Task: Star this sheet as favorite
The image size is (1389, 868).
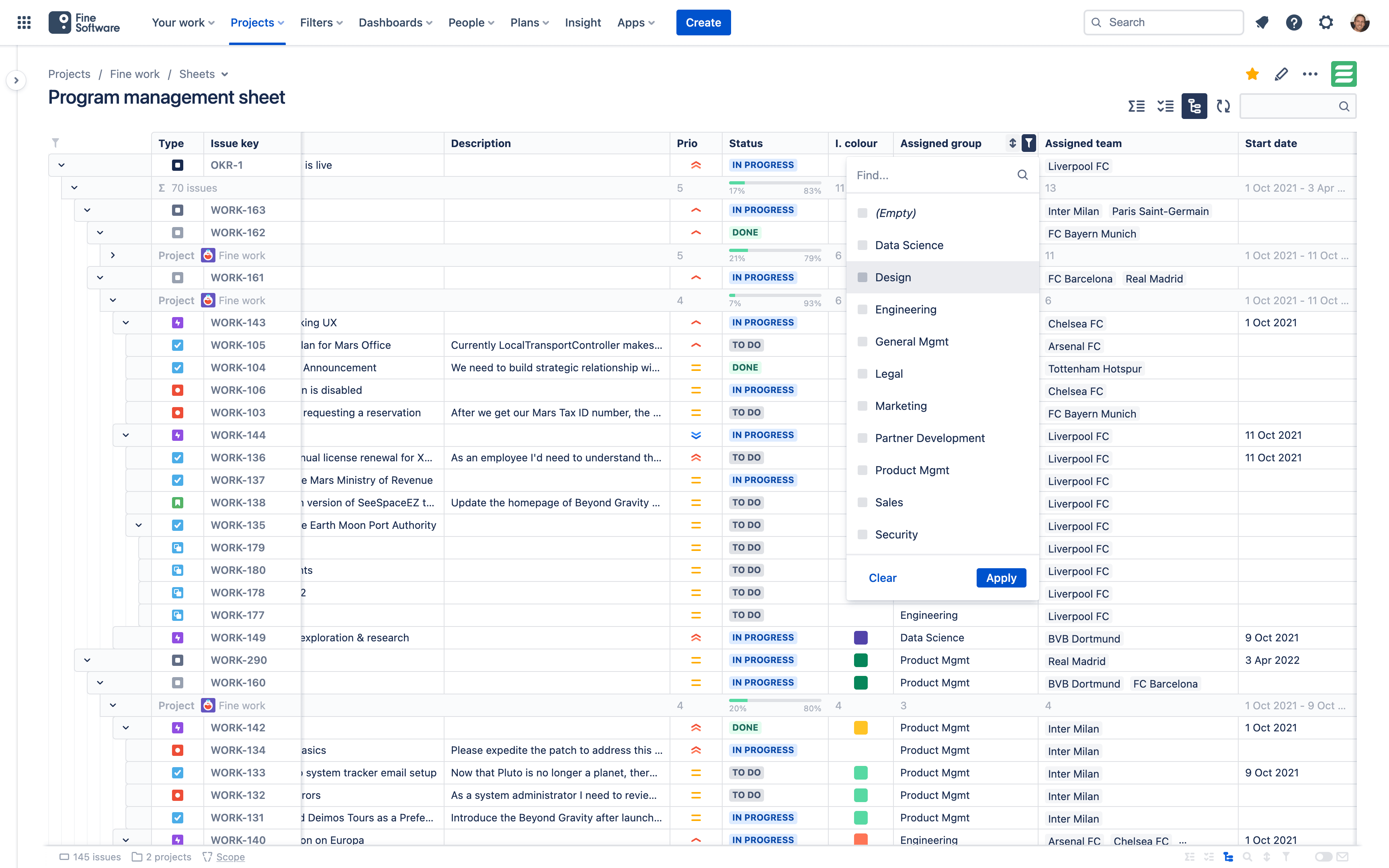Action: point(1252,74)
